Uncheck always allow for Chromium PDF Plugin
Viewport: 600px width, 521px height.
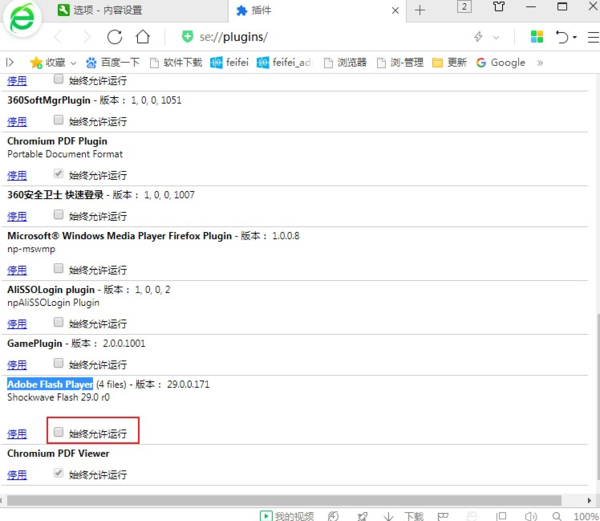59,174
